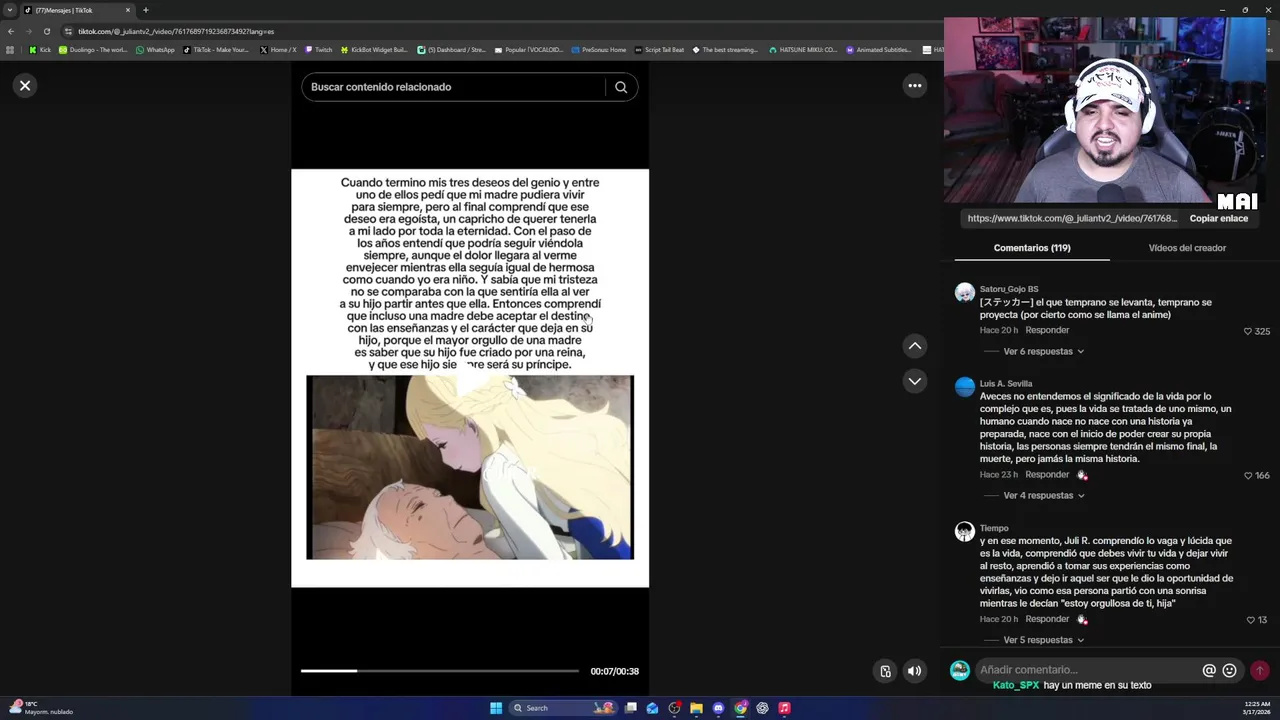
Task: Go to previous video with up arrow
Action: pyautogui.click(x=914, y=346)
